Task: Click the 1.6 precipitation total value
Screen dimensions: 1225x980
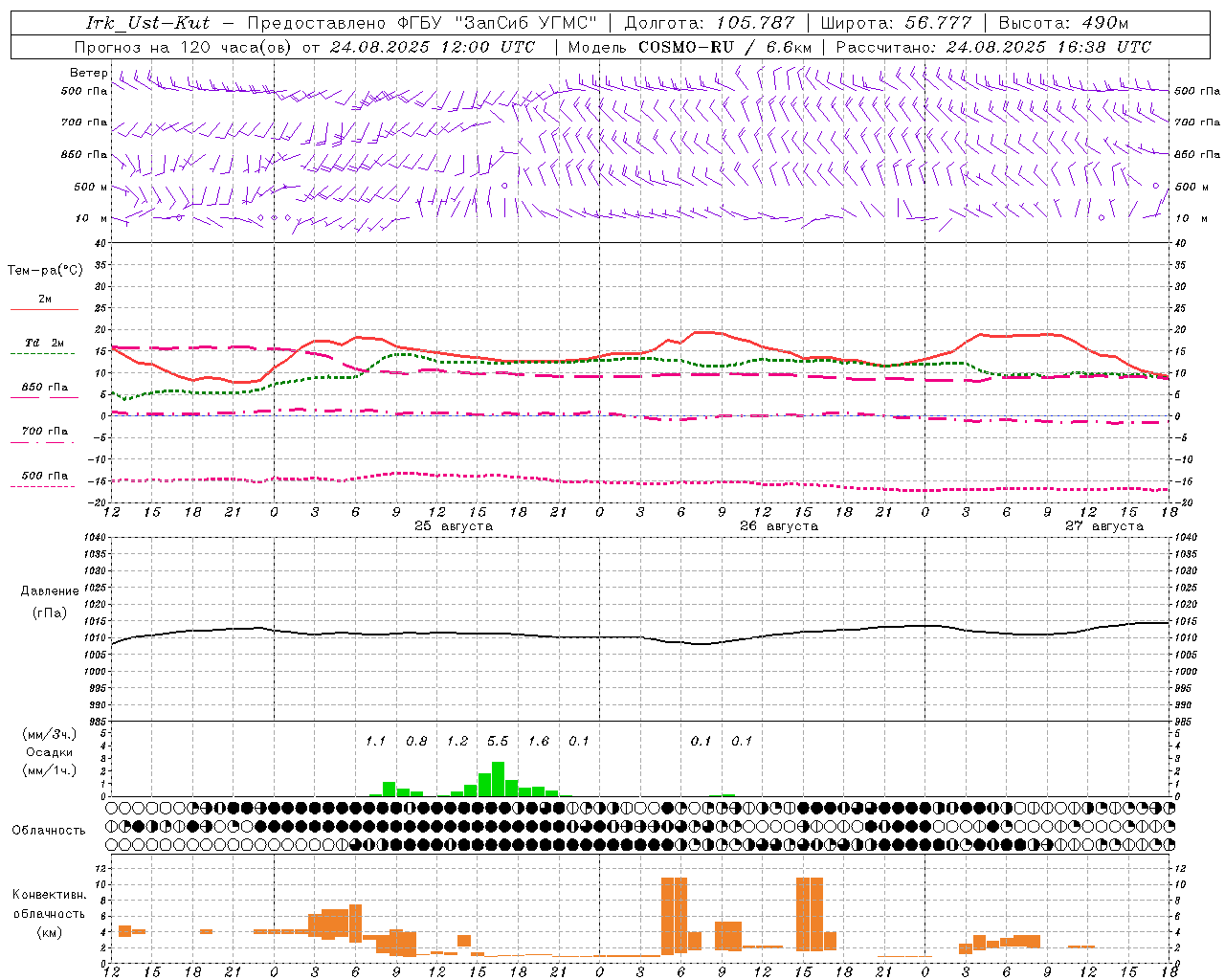Action: 539,742
